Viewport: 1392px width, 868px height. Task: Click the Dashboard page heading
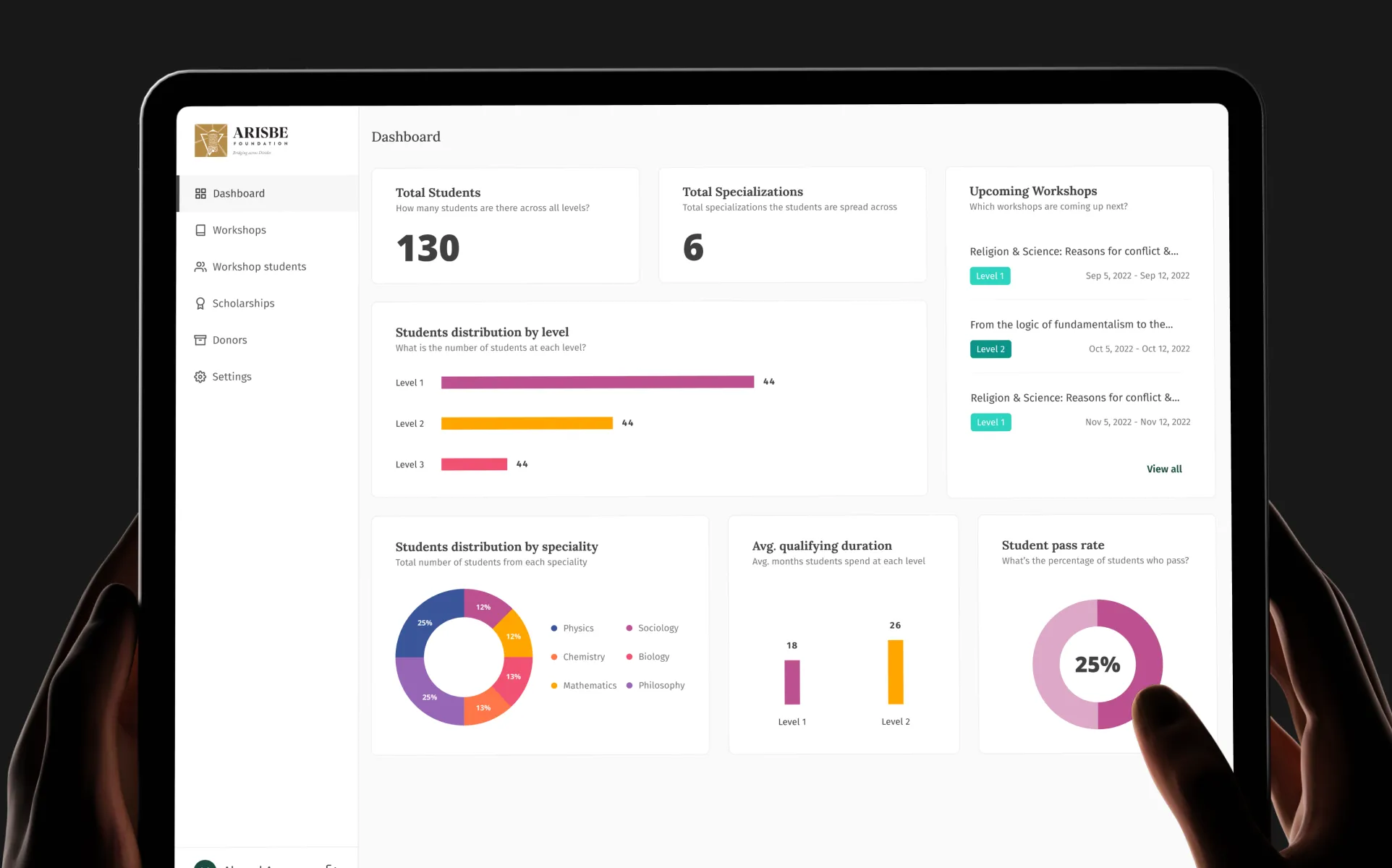(x=406, y=137)
